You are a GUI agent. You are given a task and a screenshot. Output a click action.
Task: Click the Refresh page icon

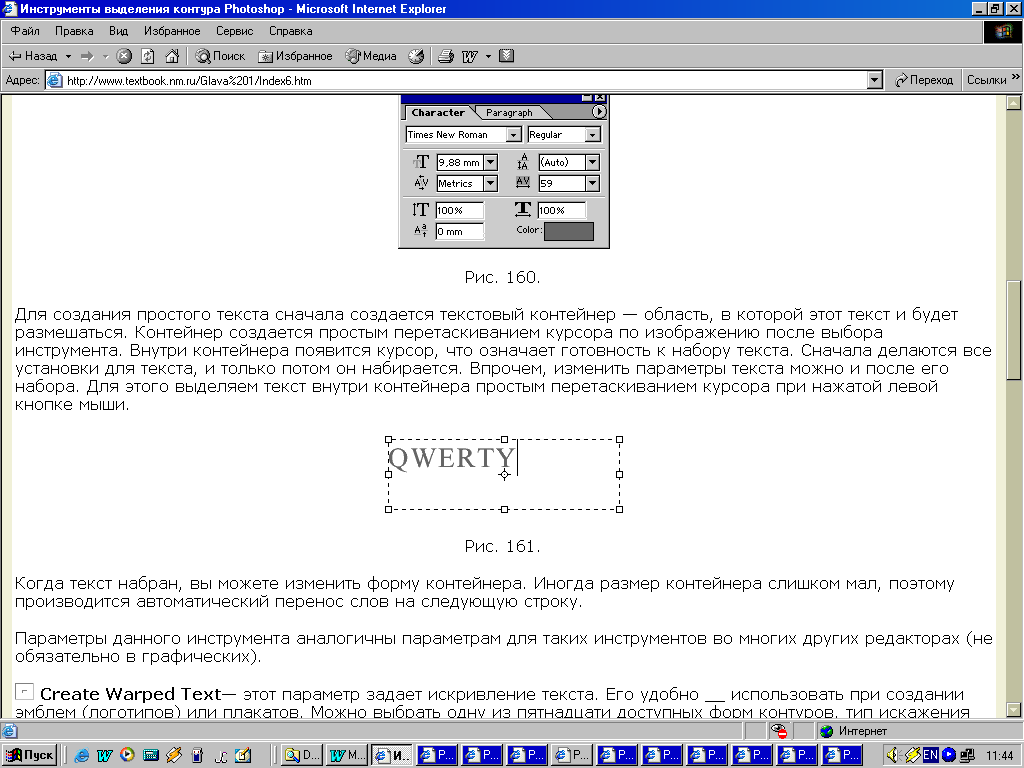148,56
